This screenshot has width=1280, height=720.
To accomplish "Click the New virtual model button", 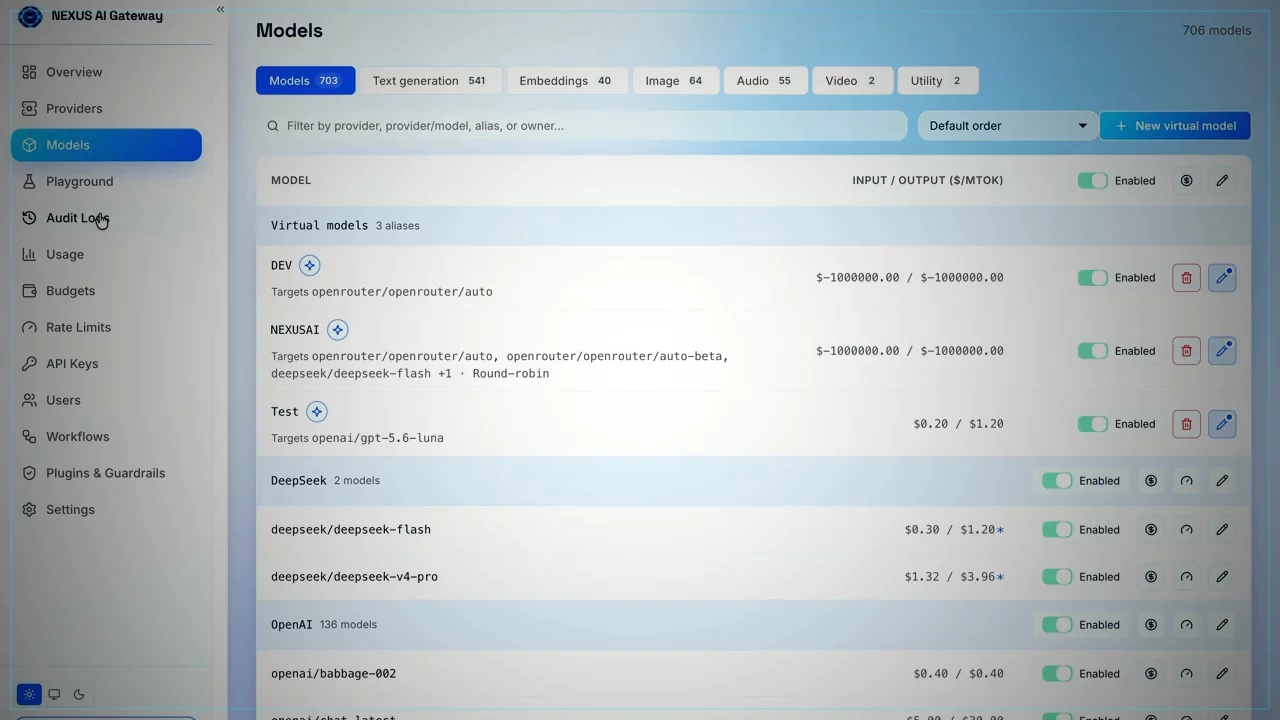I will pos(1175,126).
